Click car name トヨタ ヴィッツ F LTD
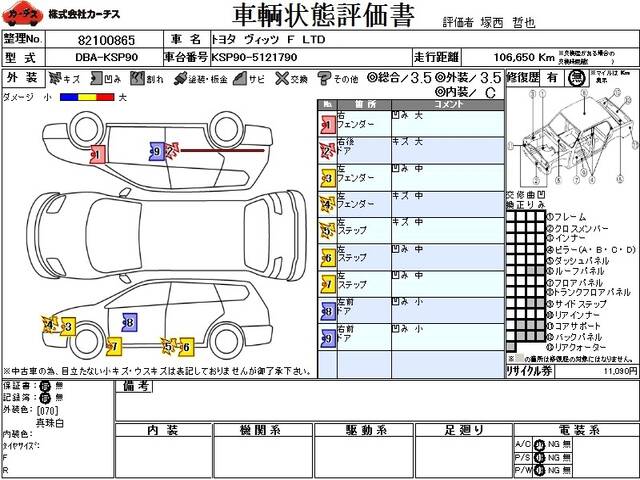640x480 pixels. [x=268, y=40]
